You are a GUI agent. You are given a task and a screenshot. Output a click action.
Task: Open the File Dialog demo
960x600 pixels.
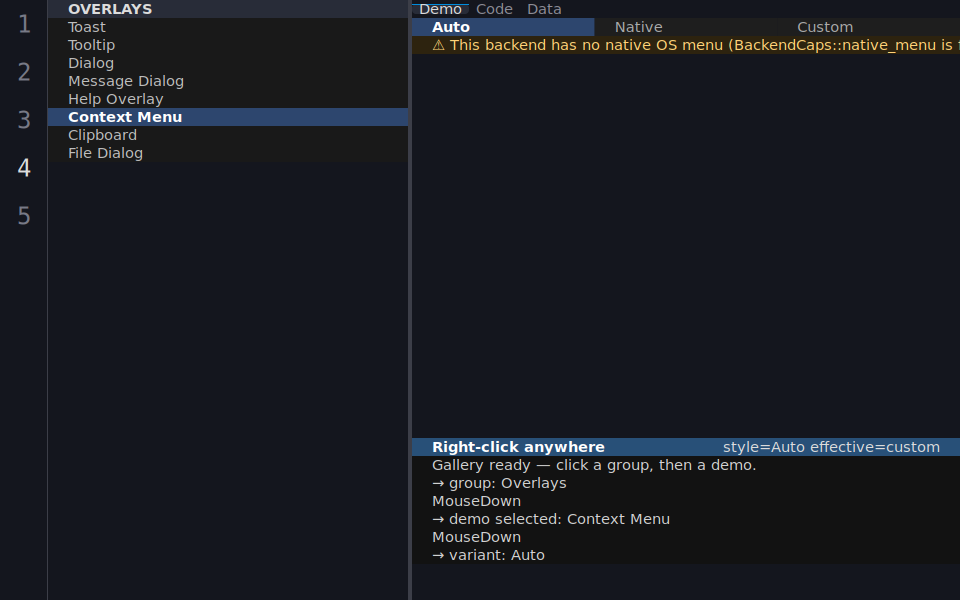[228, 153]
